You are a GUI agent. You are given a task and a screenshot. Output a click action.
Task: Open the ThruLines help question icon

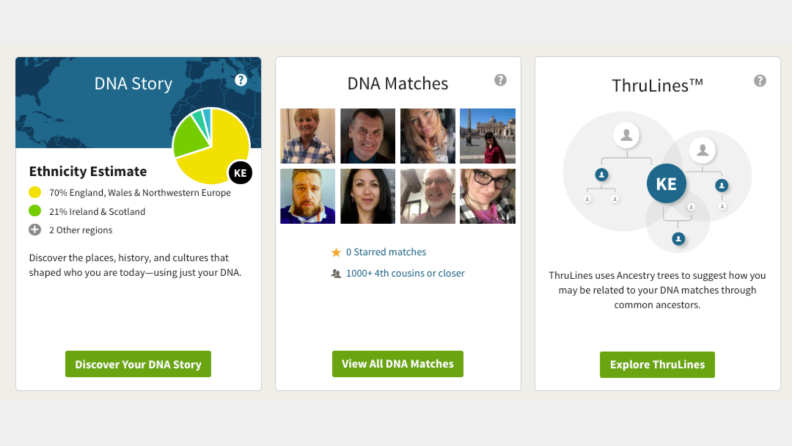click(760, 81)
